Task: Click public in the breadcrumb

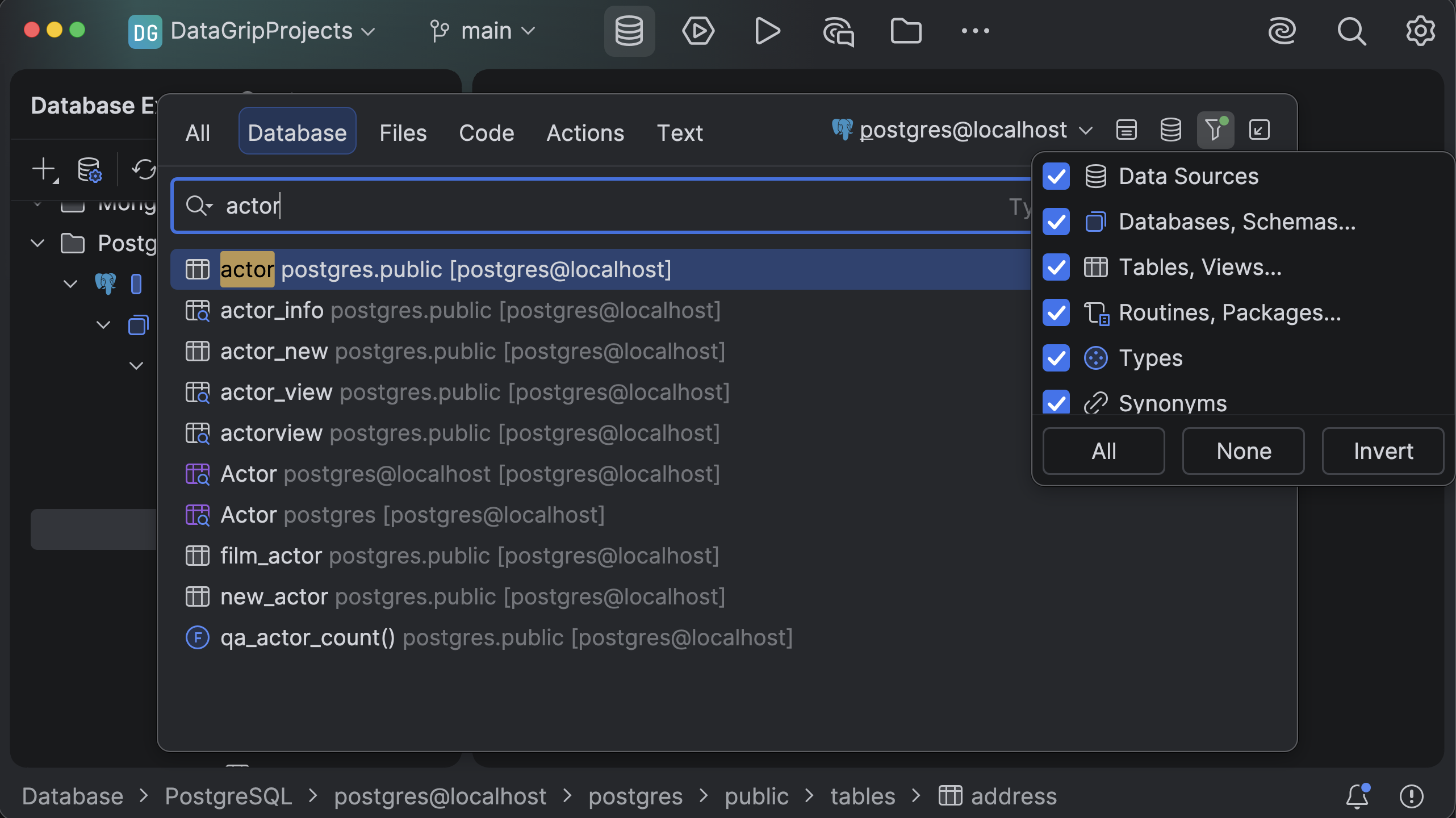Action: pyautogui.click(x=756, y=796)
